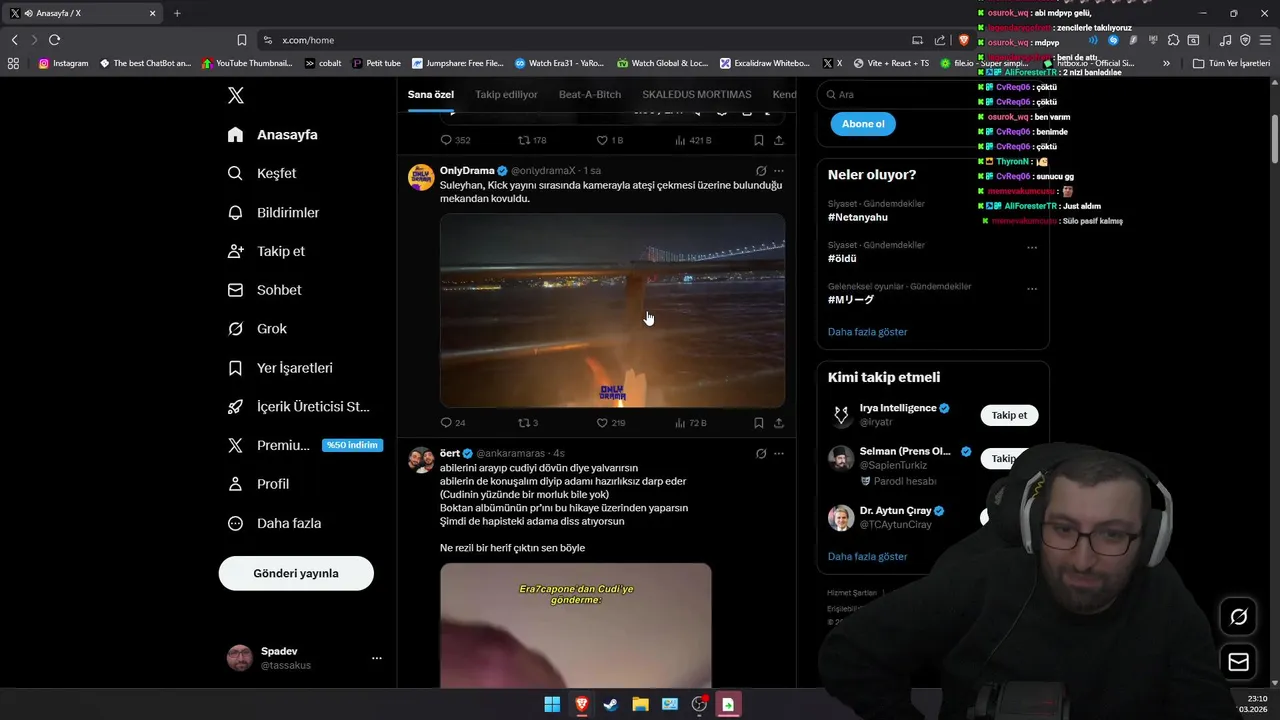Click Daha fazla göster under trends
The height and width of the screenshot is (720, 1280).
(867, 332)
